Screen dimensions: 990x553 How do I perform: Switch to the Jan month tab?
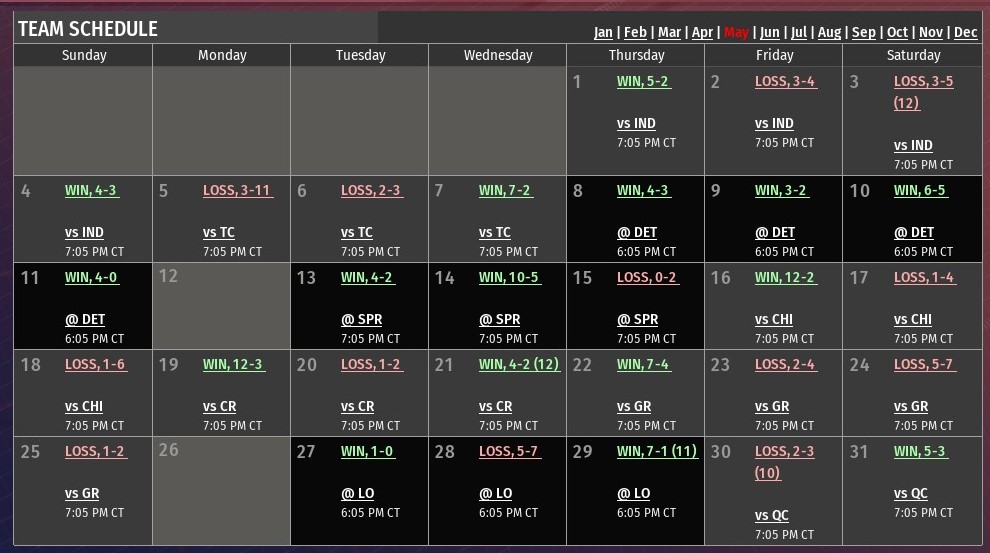[x=603, y=32]
